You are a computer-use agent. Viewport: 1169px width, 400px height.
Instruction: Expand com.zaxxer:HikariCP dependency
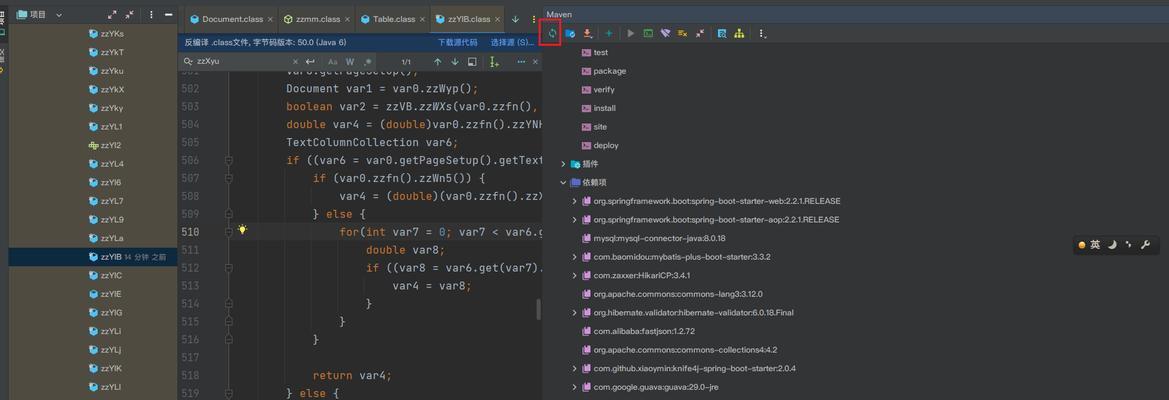pyautogui.click(x=574, y=276)
